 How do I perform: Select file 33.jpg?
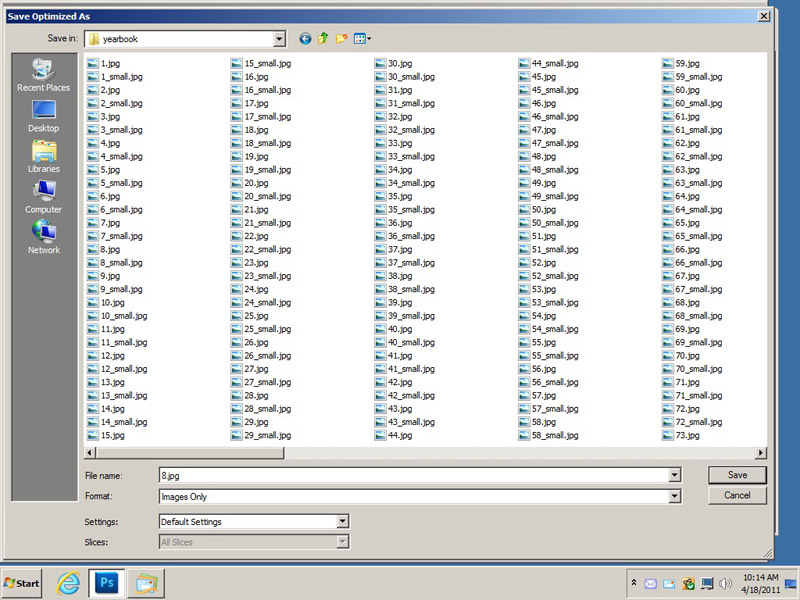(393, 143)
